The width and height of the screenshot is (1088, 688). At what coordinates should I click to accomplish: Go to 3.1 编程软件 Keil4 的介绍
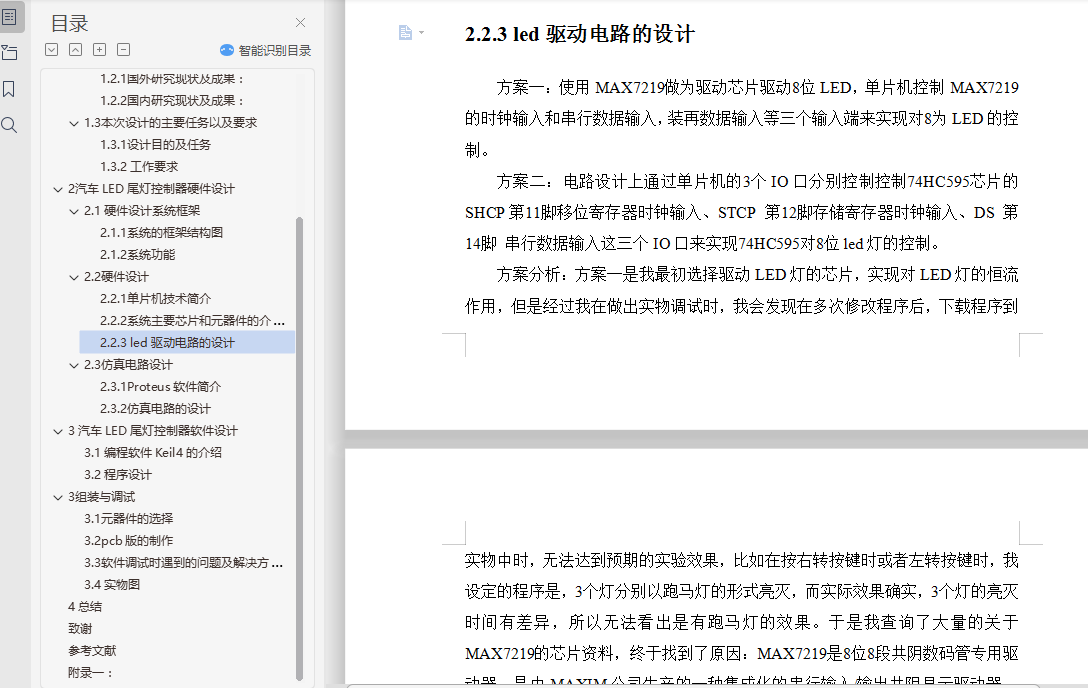(x=153, y=453)
